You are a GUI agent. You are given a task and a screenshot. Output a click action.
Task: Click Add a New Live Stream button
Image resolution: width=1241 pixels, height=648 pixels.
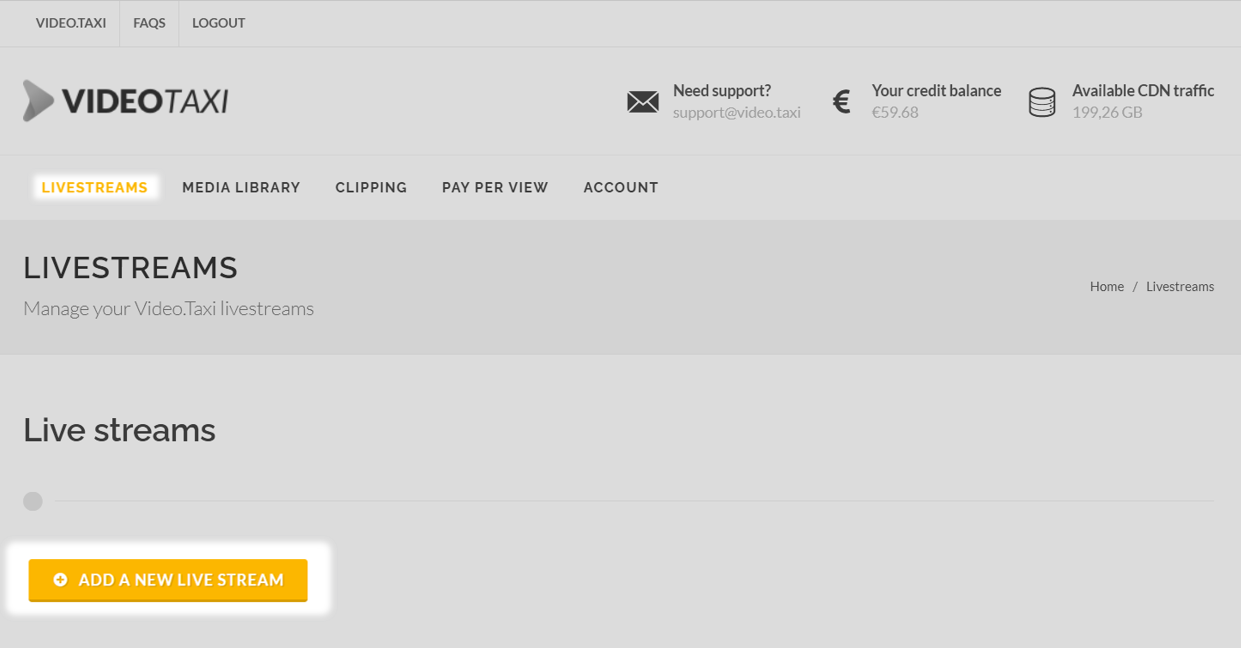pyautogui.click(x=168, y=580)
